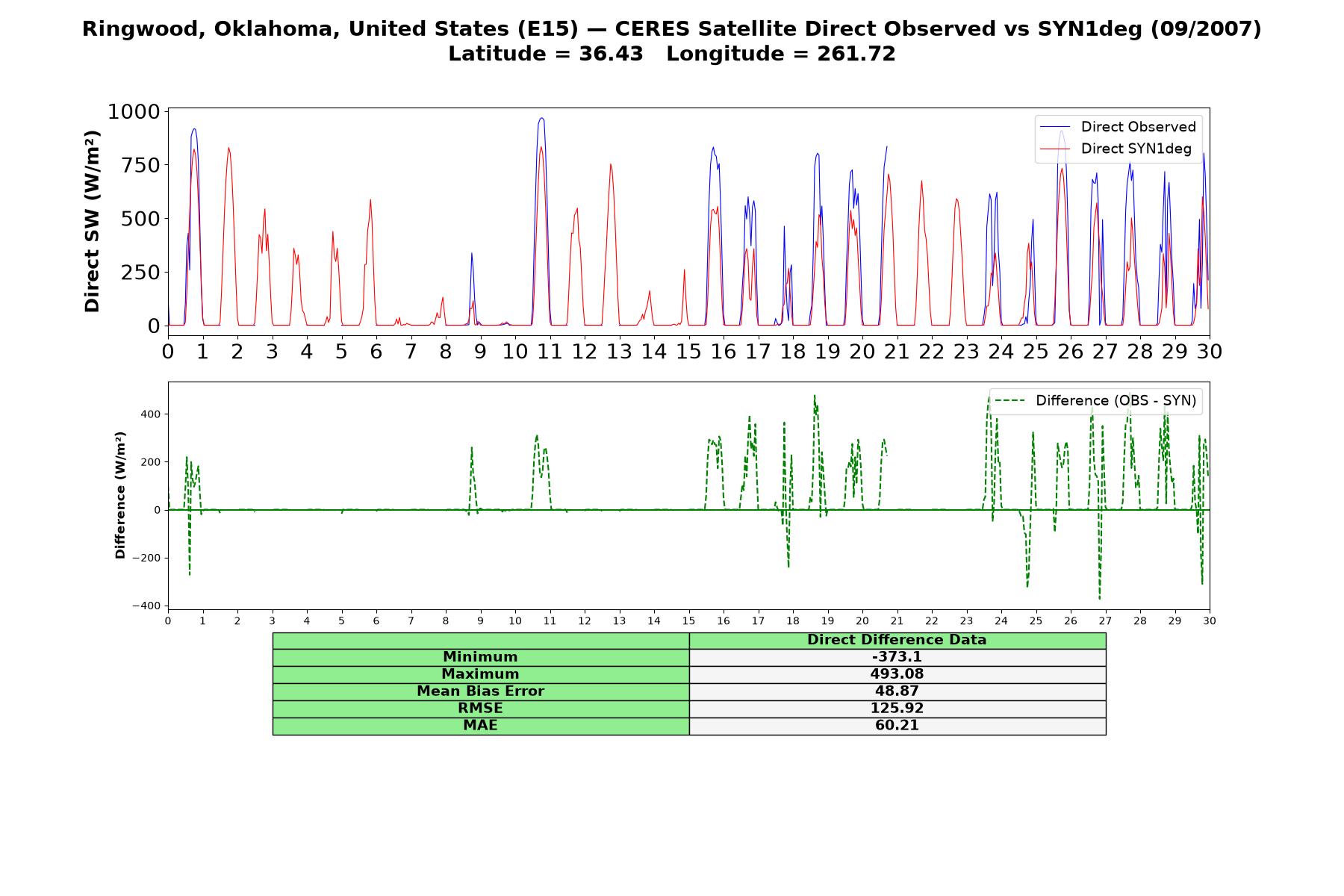
Task: Click the Difference (OBS - SYN) legend label
Action: pos(1116,401)
